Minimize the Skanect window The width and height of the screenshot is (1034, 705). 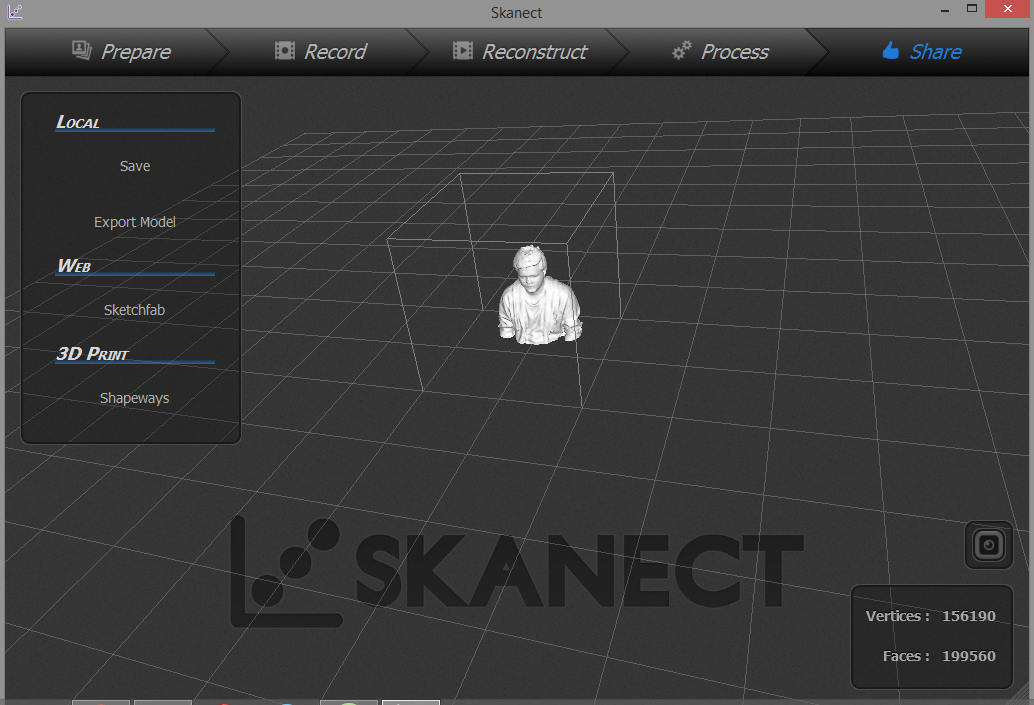[x=945, y=9]
